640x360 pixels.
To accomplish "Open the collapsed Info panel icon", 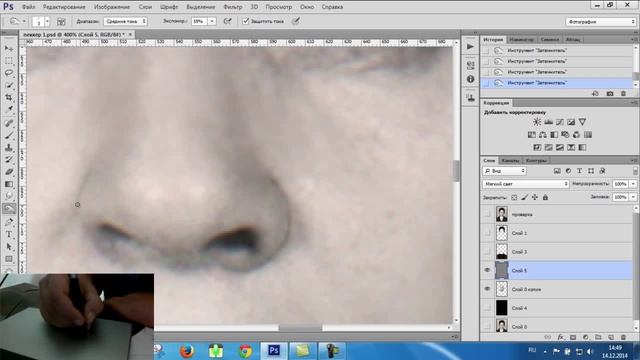I will (470, 79).
